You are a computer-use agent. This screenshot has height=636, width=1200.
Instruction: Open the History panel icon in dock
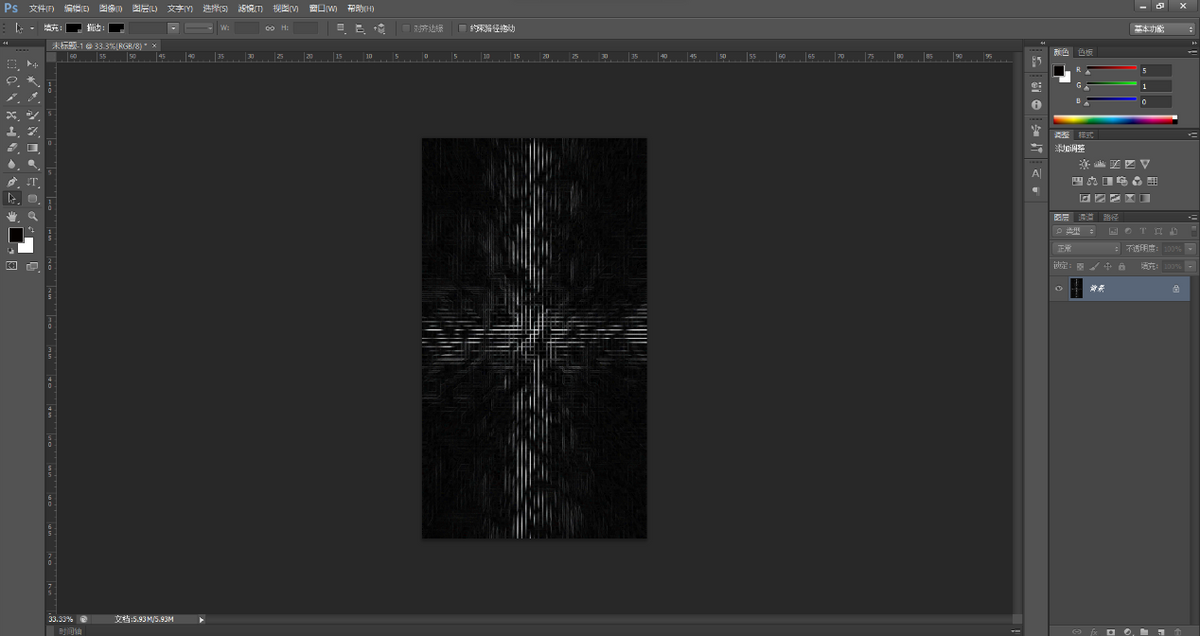coord(1036,63)
